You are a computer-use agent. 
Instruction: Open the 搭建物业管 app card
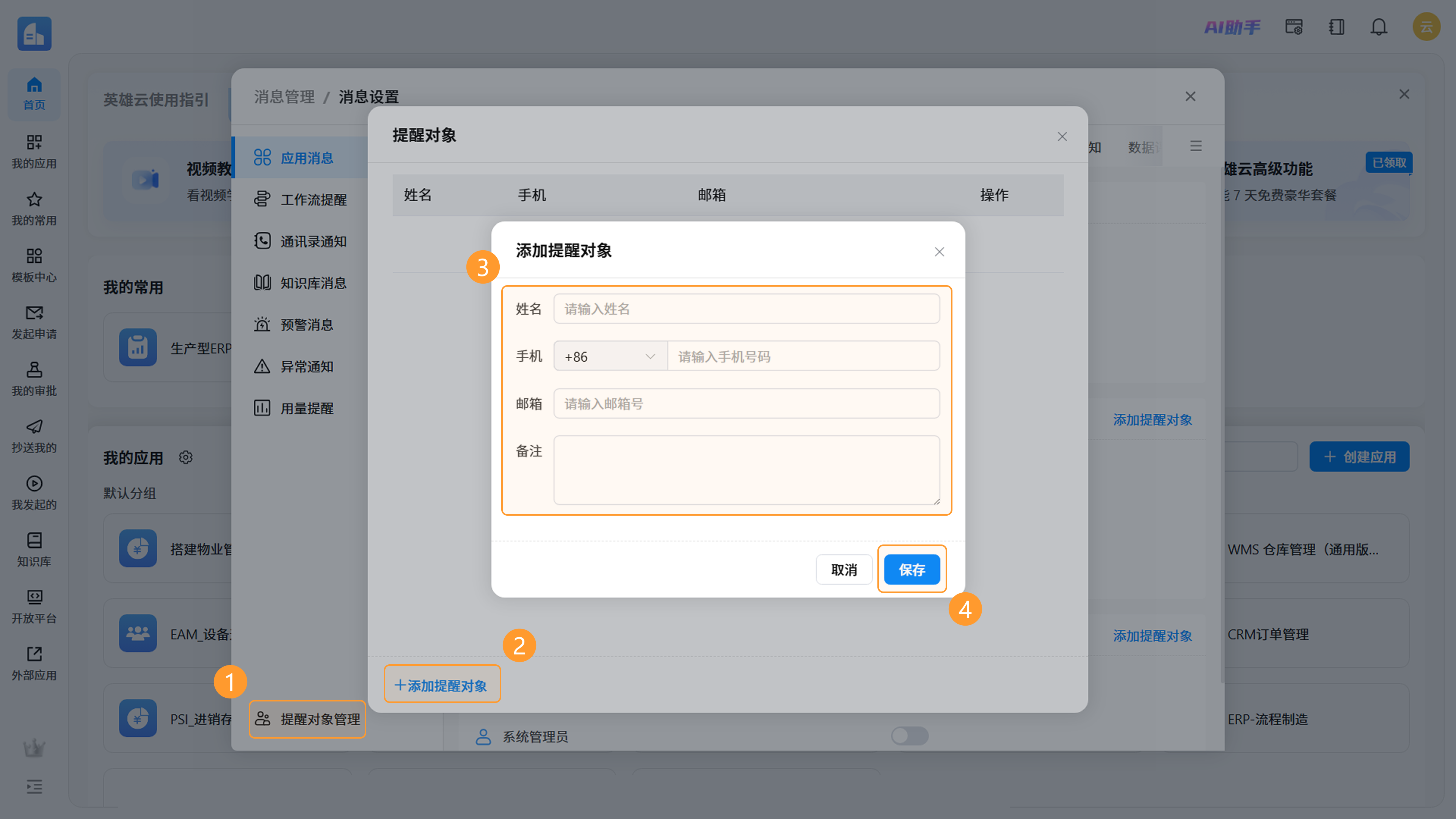click(x=168, y=548)
